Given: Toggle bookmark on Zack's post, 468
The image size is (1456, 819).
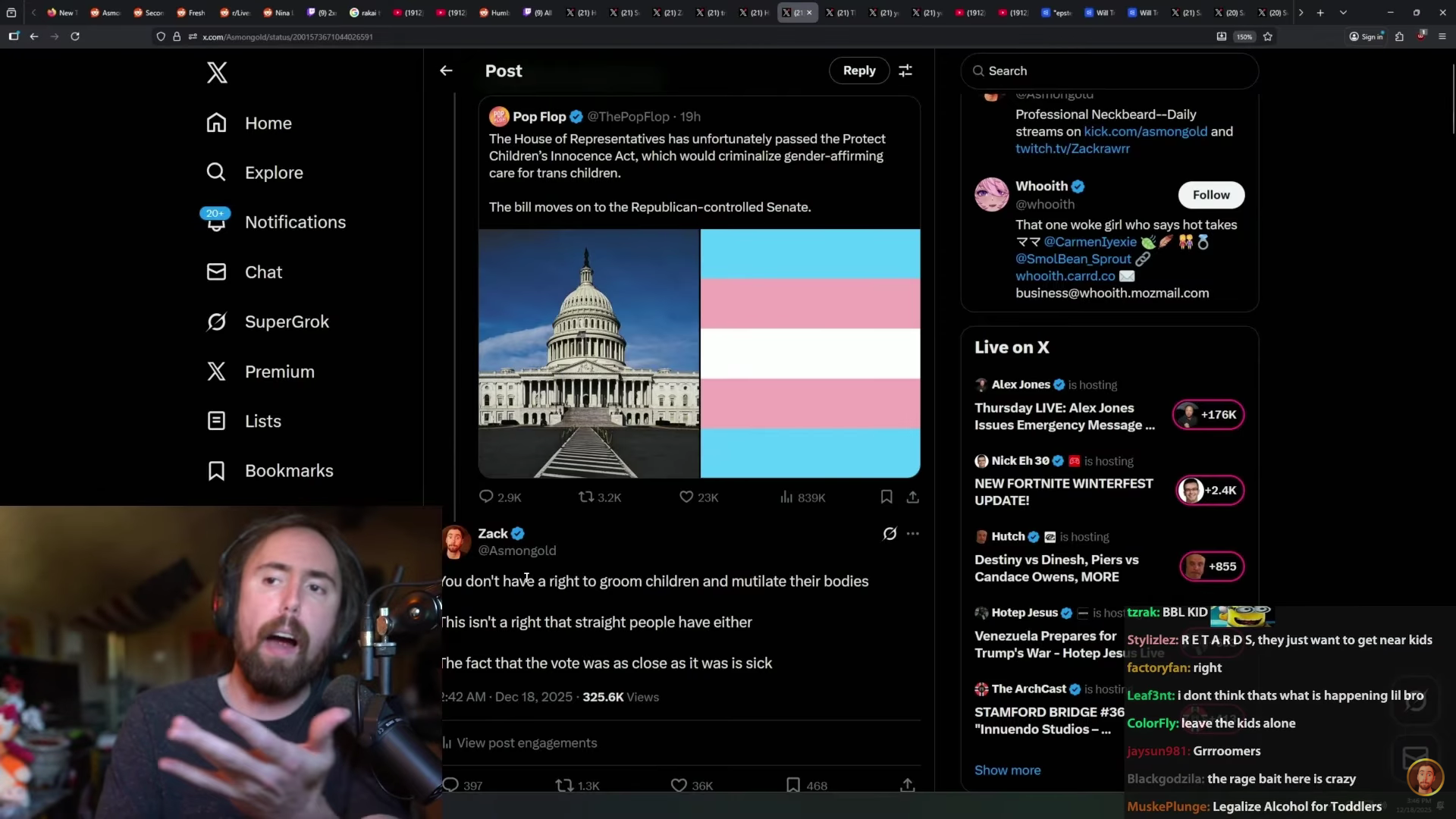Looking at the screenshot, I should [793, 786].
